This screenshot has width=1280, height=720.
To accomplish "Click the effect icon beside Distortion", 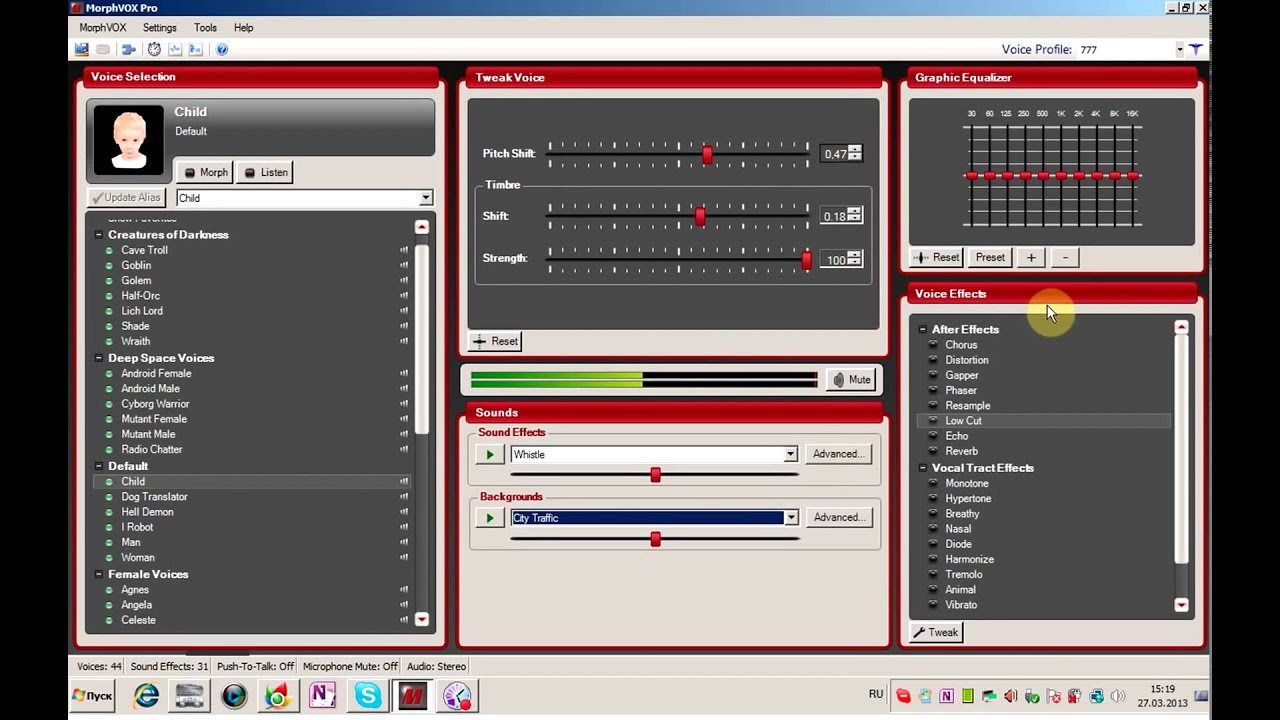I will coord(934,360).
